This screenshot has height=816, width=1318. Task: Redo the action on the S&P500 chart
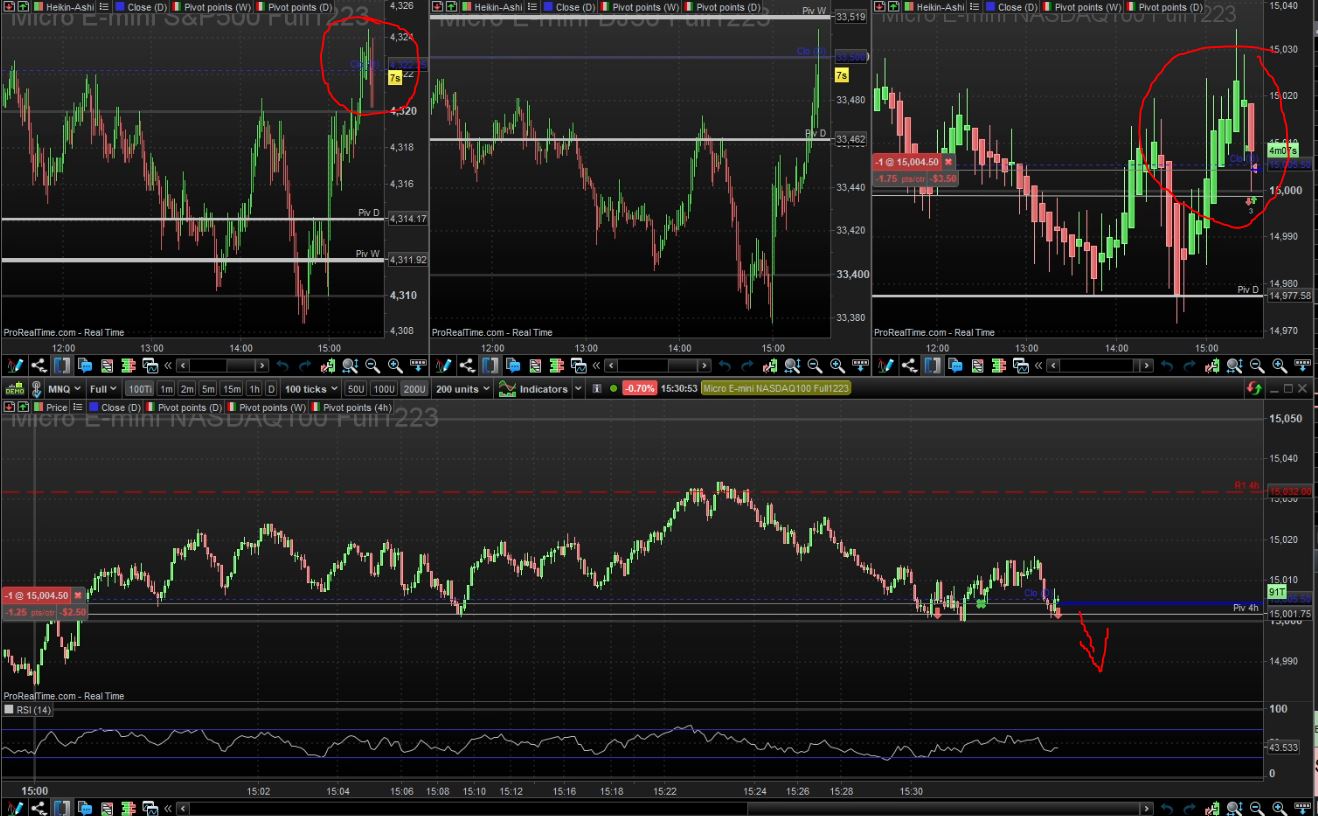(x=304, y=366)
